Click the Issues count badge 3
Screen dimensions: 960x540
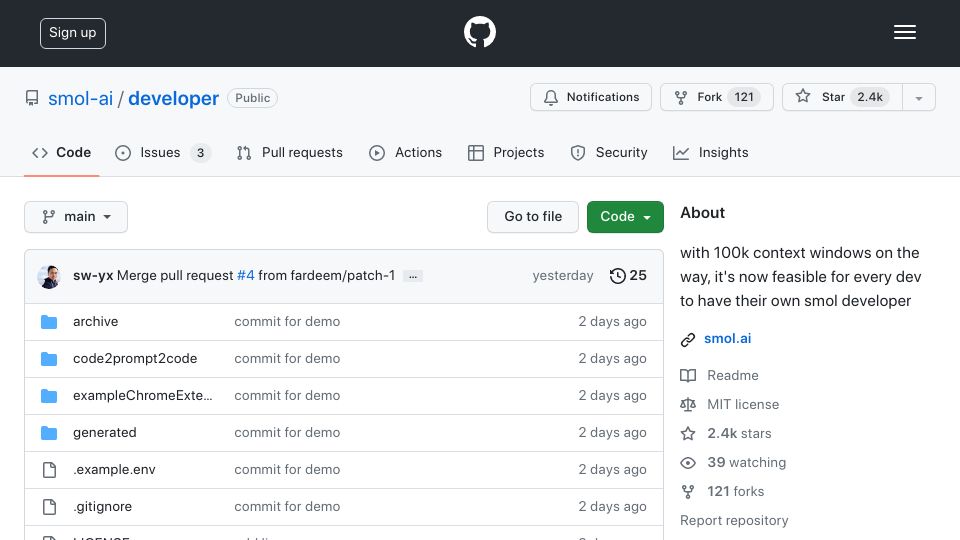[x=200, y=152]
